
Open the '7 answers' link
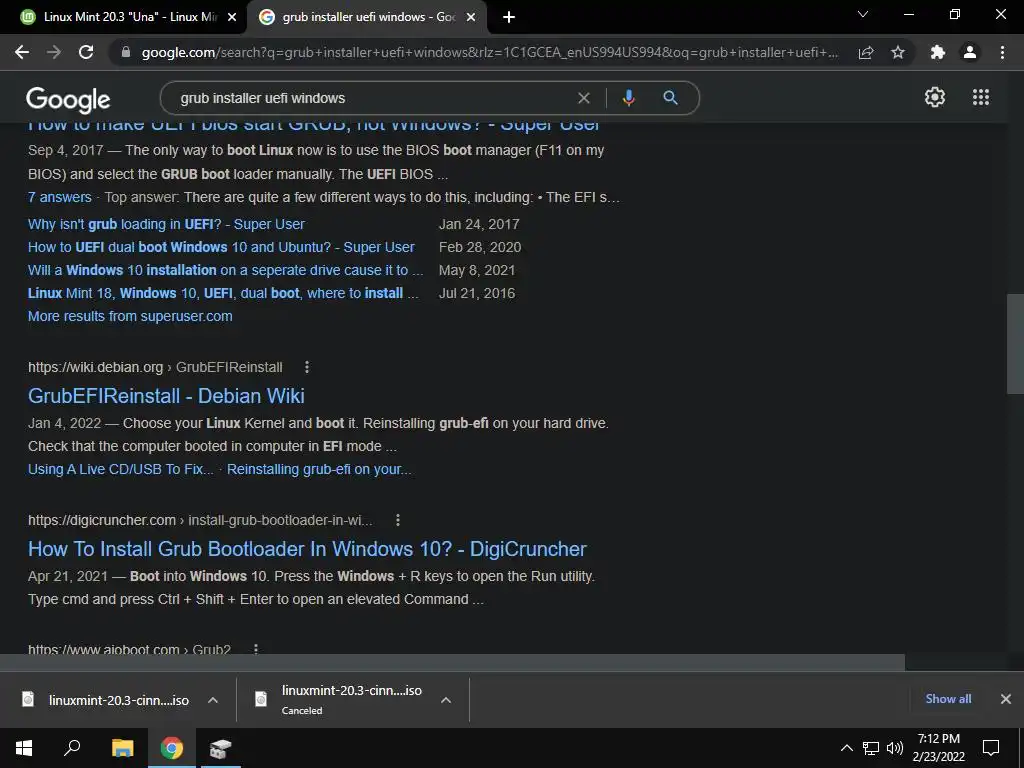(x=59, y=197)
